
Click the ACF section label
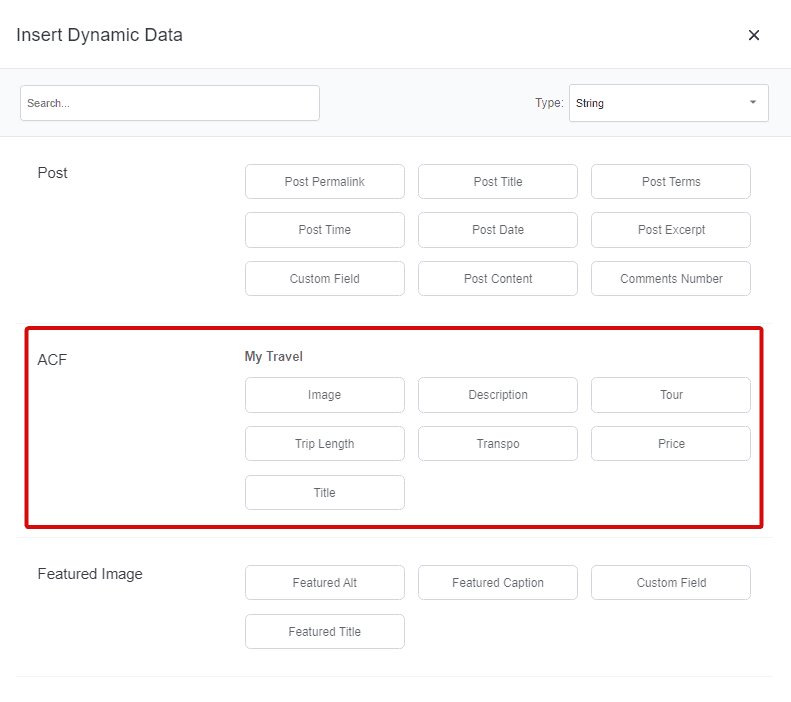[52, 360]
